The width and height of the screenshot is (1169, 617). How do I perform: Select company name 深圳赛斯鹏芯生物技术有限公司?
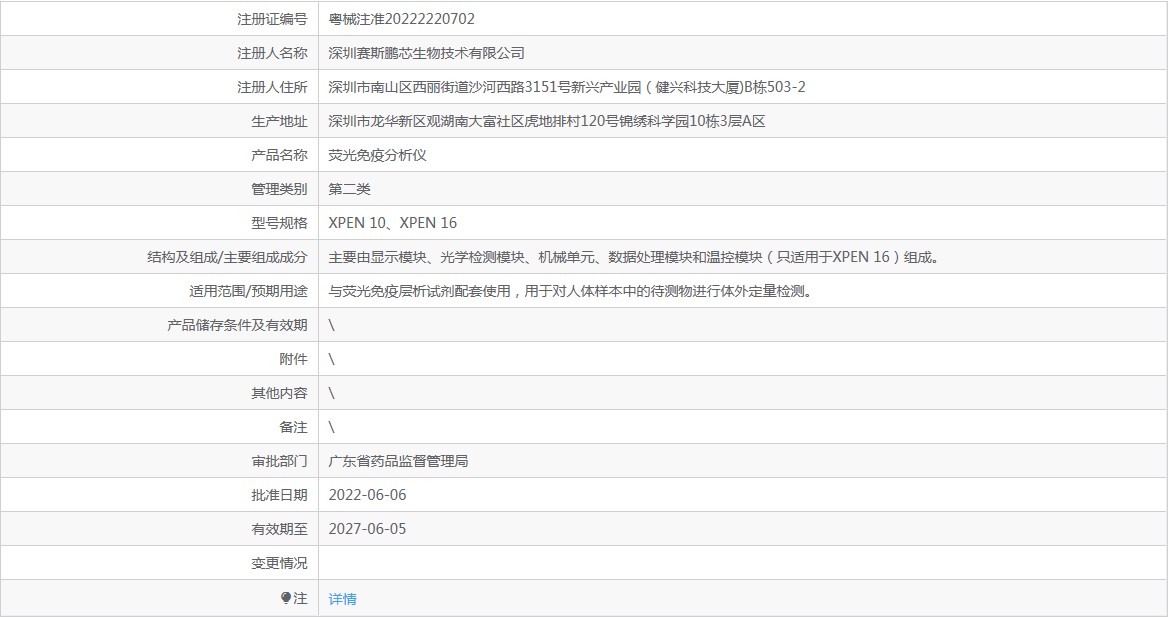[x=426, y=53]
